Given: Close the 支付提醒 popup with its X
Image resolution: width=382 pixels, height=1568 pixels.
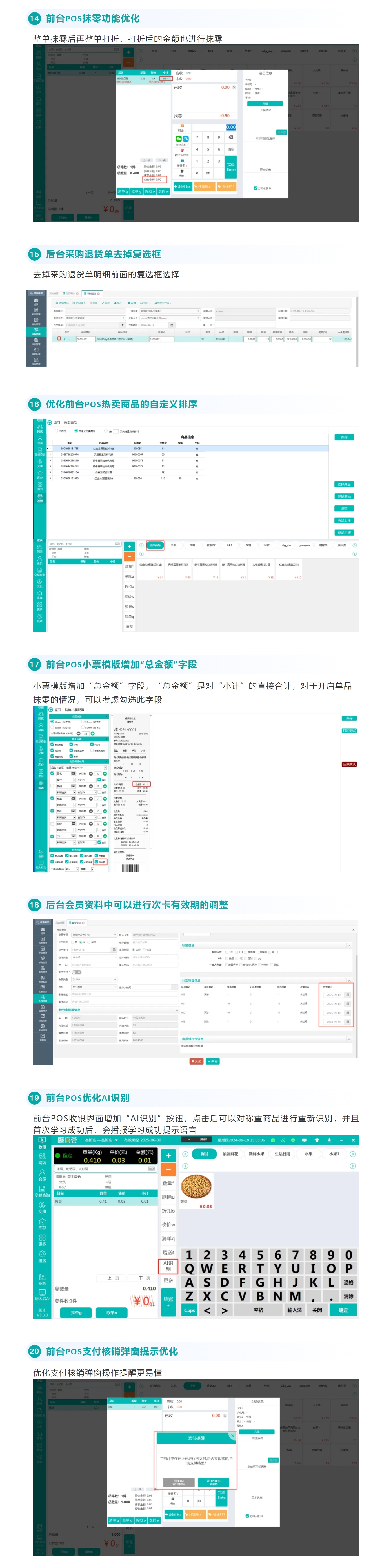Looking at the screenshot, I should click(x=233, y=1437).
